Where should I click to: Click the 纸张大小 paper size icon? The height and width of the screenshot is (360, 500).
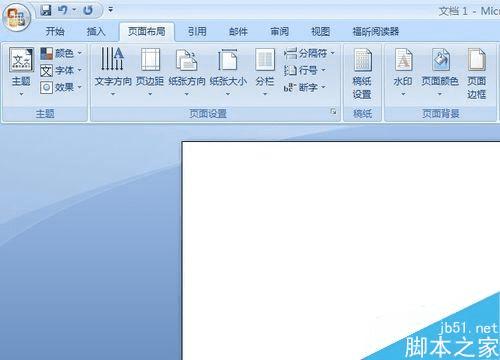pyautogui.click(x=228, y=60)
